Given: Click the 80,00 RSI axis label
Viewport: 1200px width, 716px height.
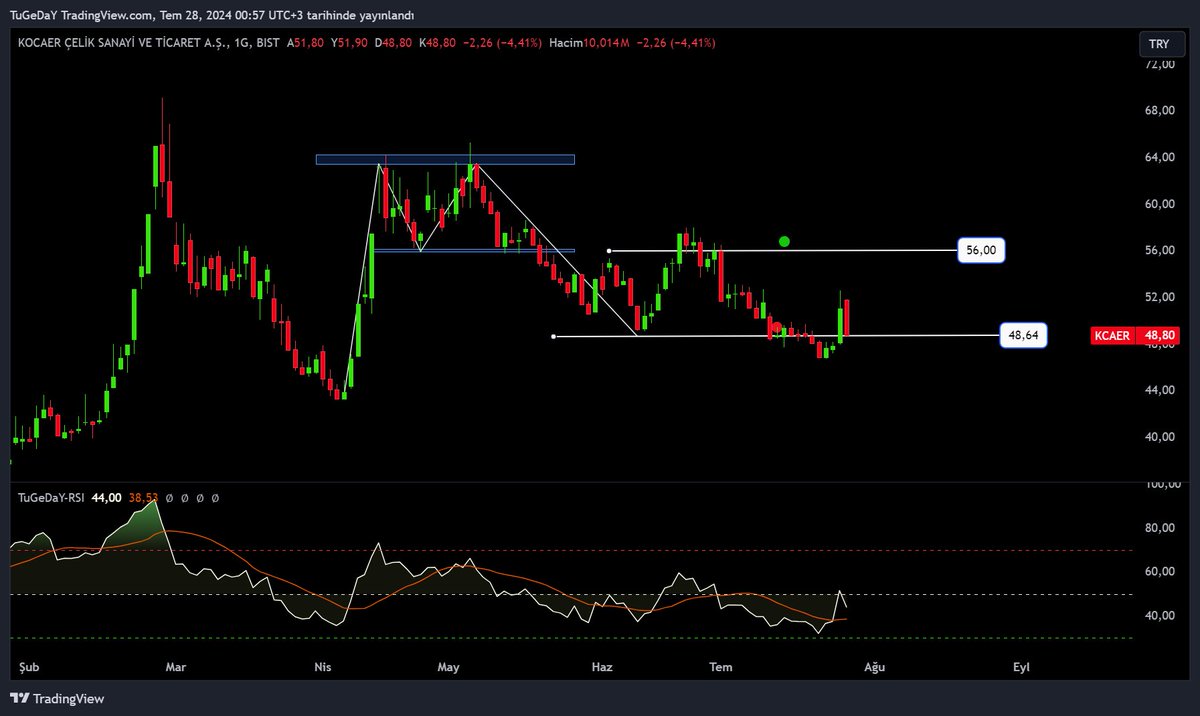Looking at the screenshot, I should click(x=1160, y=528).
